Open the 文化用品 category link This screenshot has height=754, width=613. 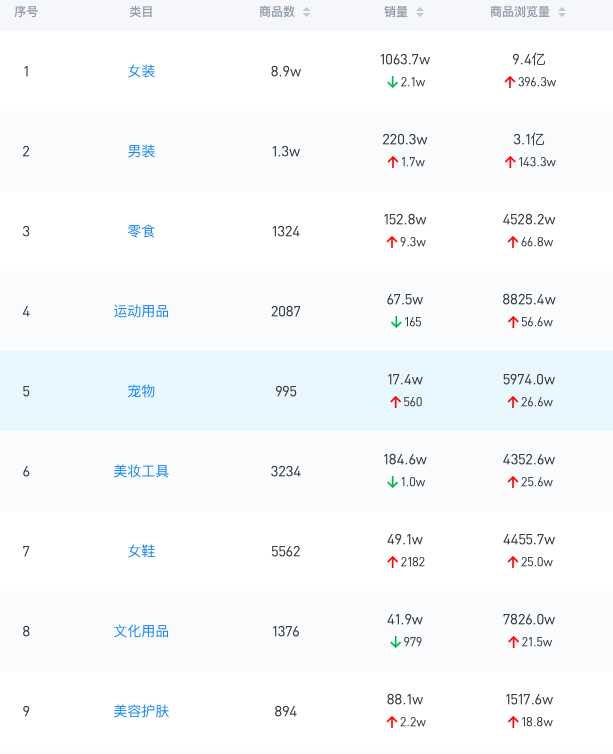click(141, 631)
